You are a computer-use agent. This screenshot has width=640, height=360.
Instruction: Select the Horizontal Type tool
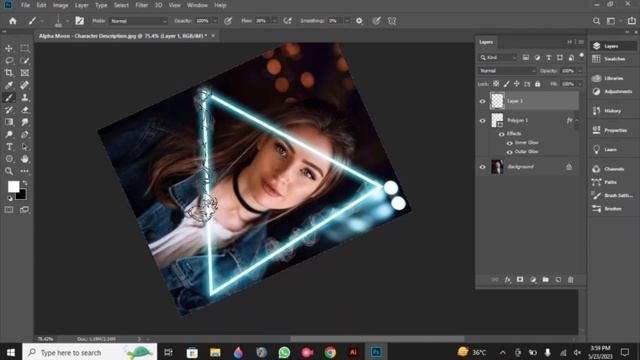(9, 146)
